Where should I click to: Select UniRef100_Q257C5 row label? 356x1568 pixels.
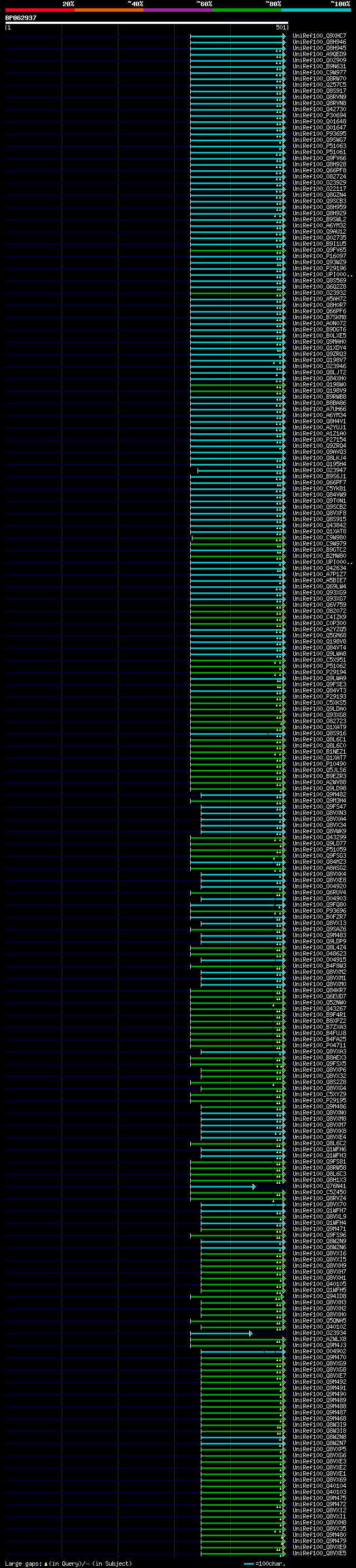(319, 85)
